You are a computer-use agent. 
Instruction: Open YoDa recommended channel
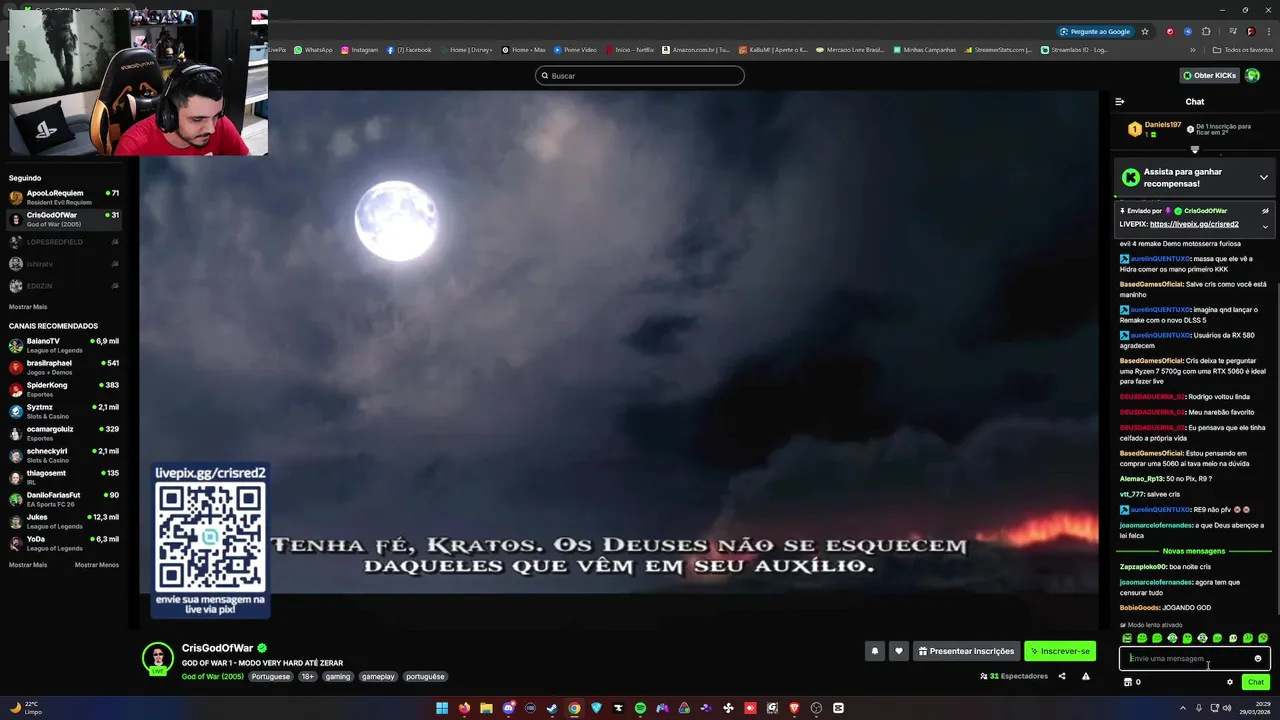tap(64, 543)
